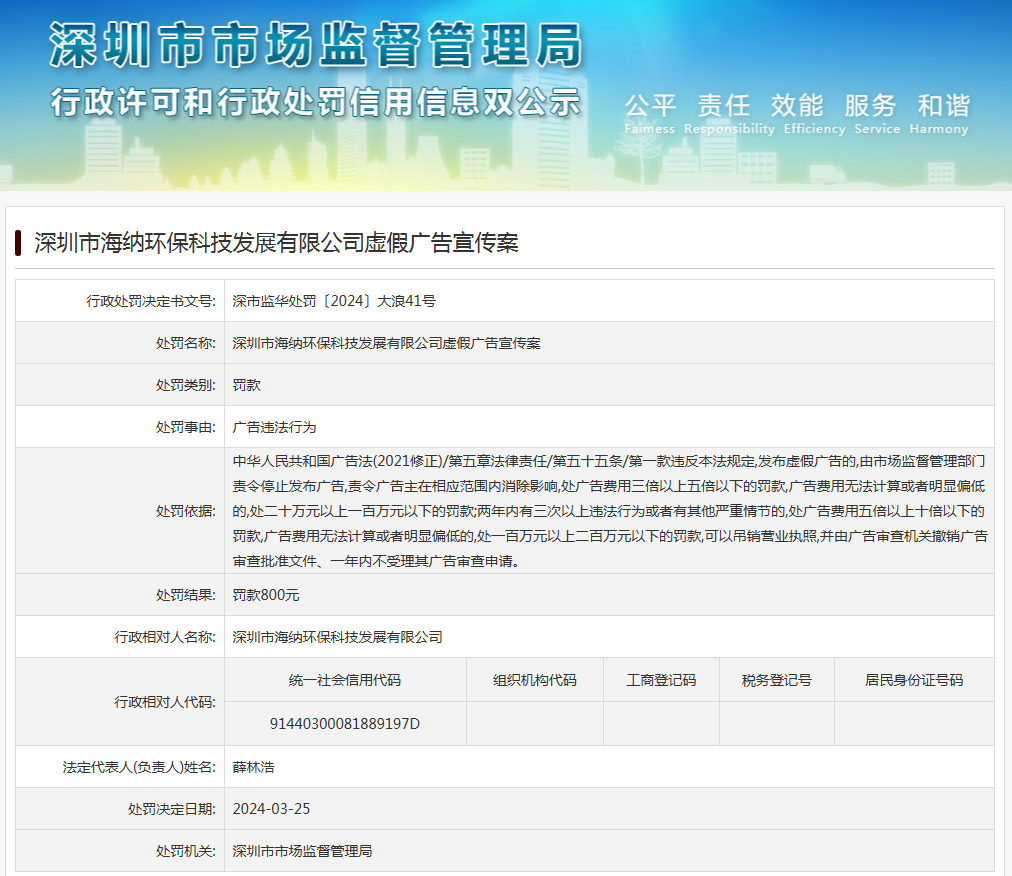The width and height of the screenshot is (1012, 876).
Task: Click the case heading 深圳市海纳环保科技发展有限公司虚假广告宣传案
Action: click(276, 243)
